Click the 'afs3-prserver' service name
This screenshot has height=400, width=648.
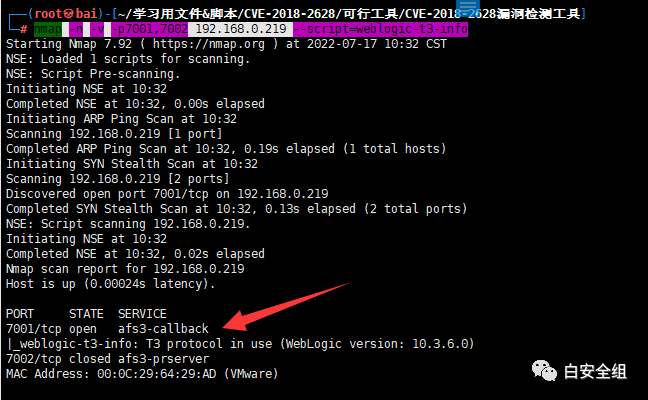pos(163,359)
